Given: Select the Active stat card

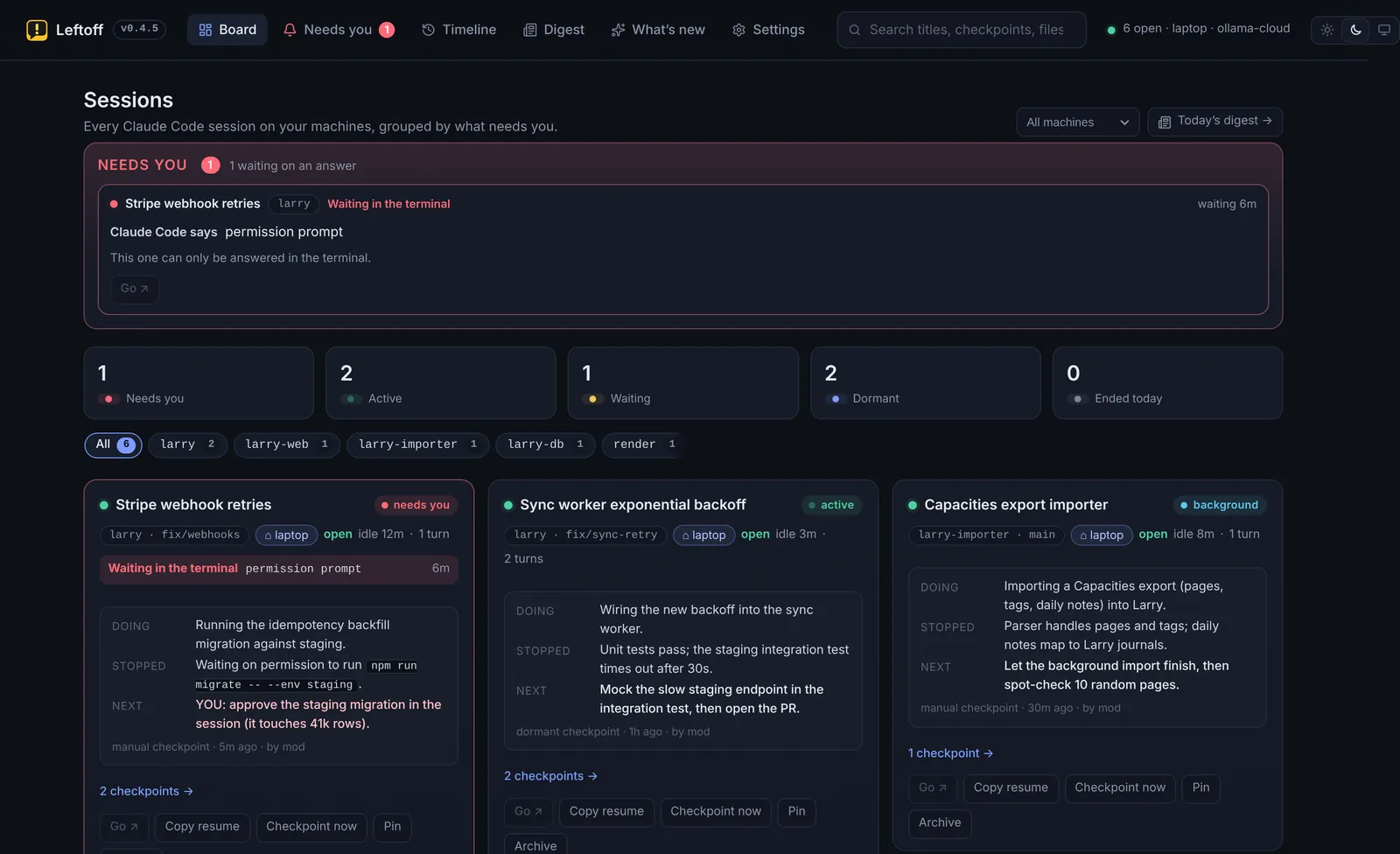Looking at the screenshot, I should (x=441, y=383).
